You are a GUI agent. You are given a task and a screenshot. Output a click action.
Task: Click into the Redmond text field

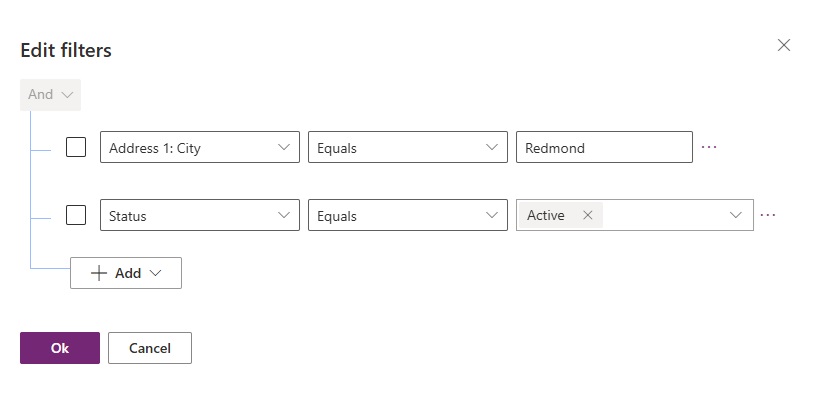click(x=604, y=147)
